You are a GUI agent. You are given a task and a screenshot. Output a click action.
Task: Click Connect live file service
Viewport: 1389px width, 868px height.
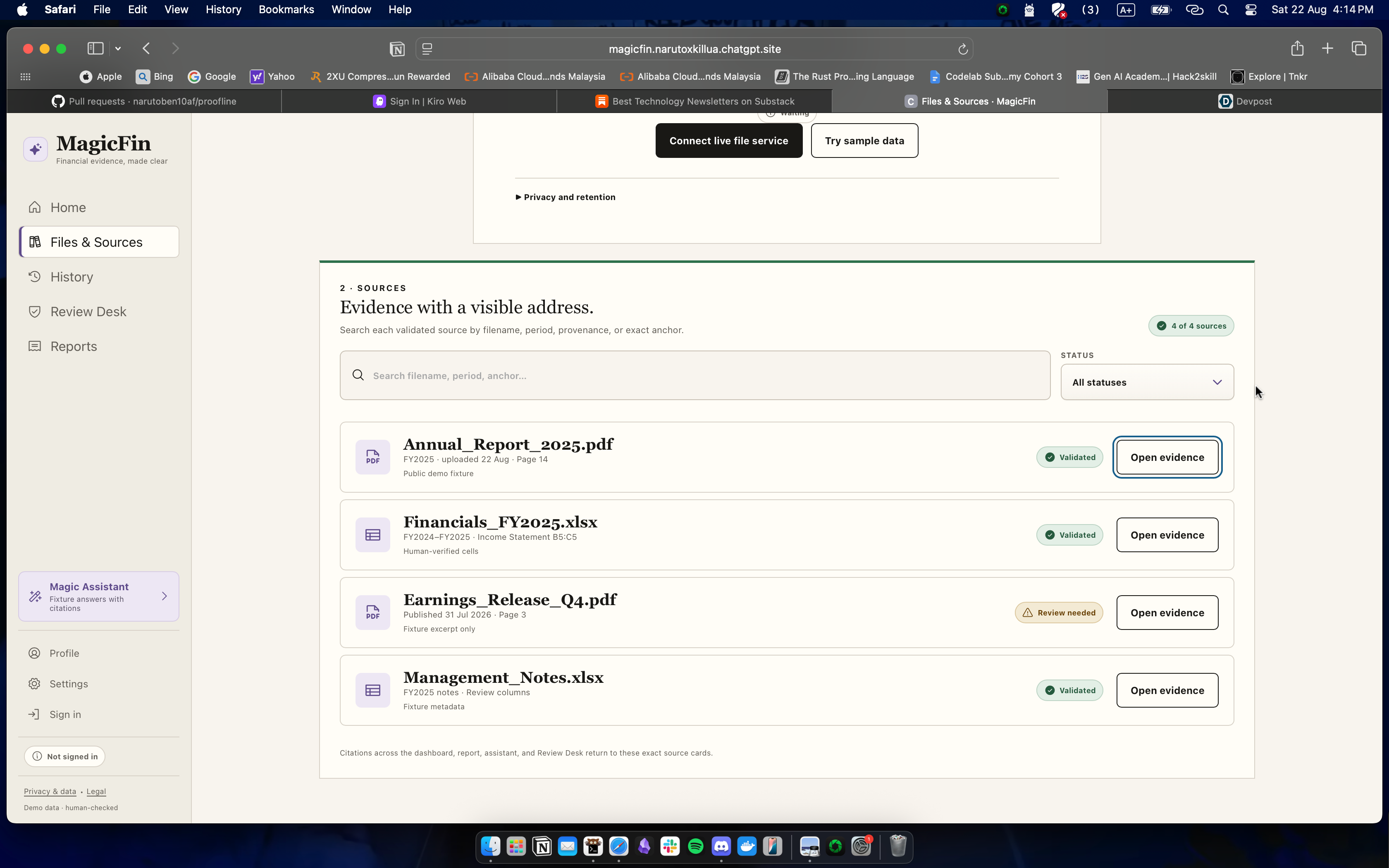coord(729,141)
